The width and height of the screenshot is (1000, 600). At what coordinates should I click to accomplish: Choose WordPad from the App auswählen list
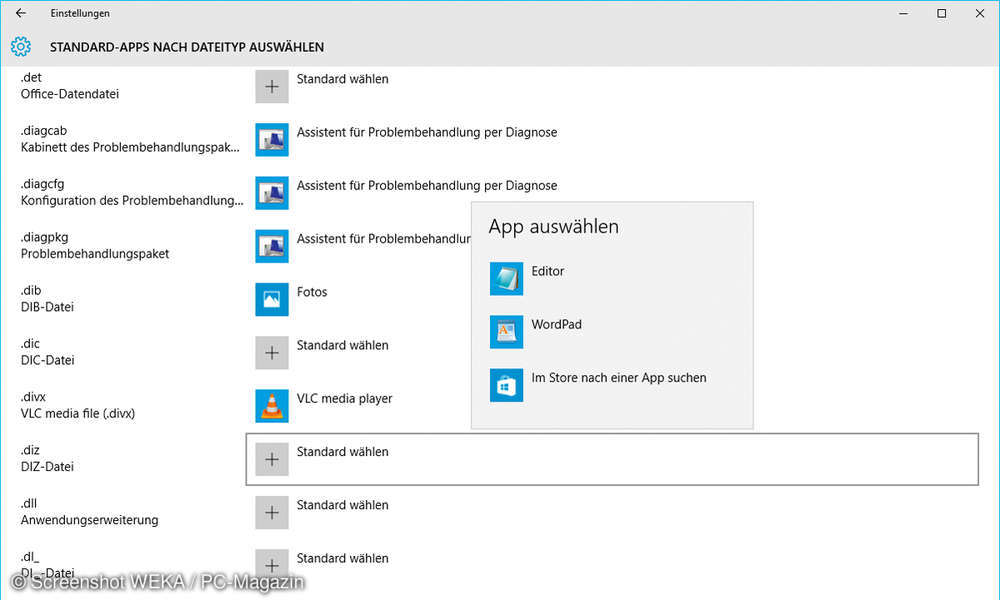(556, 324)
